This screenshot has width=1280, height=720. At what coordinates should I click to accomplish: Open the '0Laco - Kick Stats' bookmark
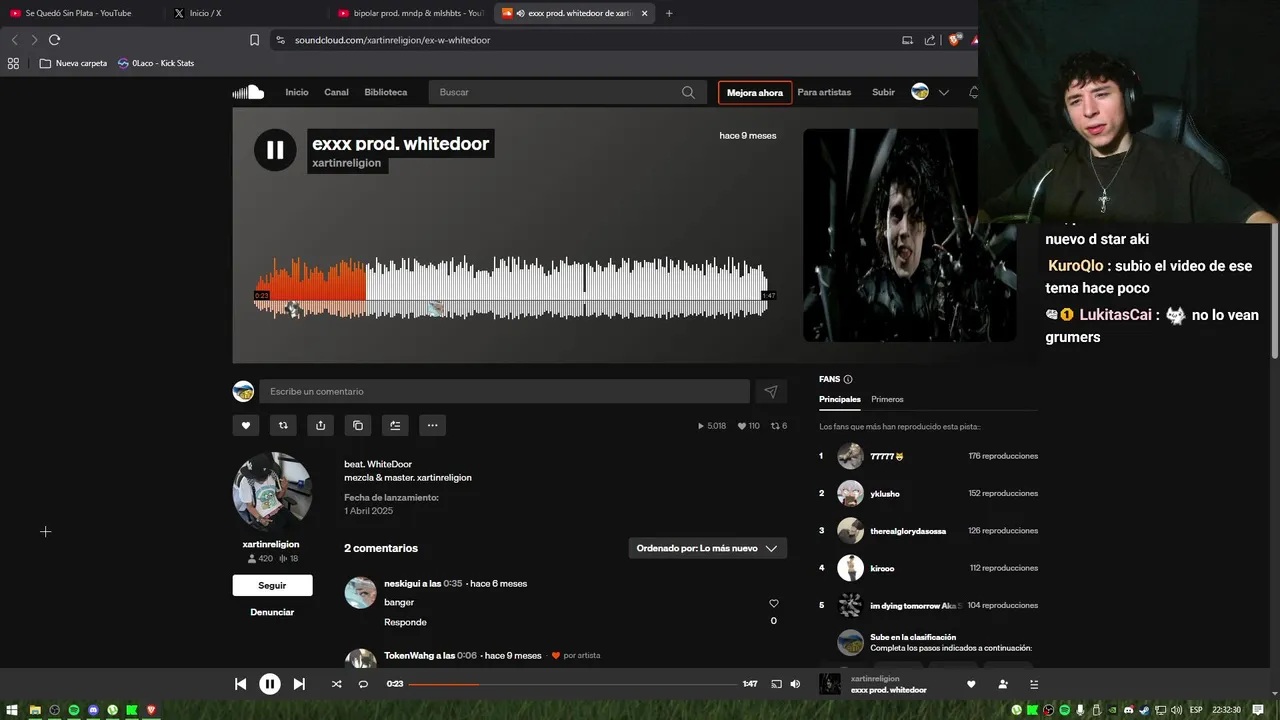point(156,63)
